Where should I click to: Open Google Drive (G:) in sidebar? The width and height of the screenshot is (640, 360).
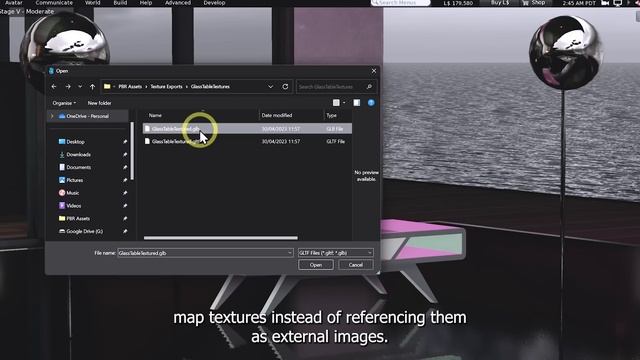click(81, 231)
